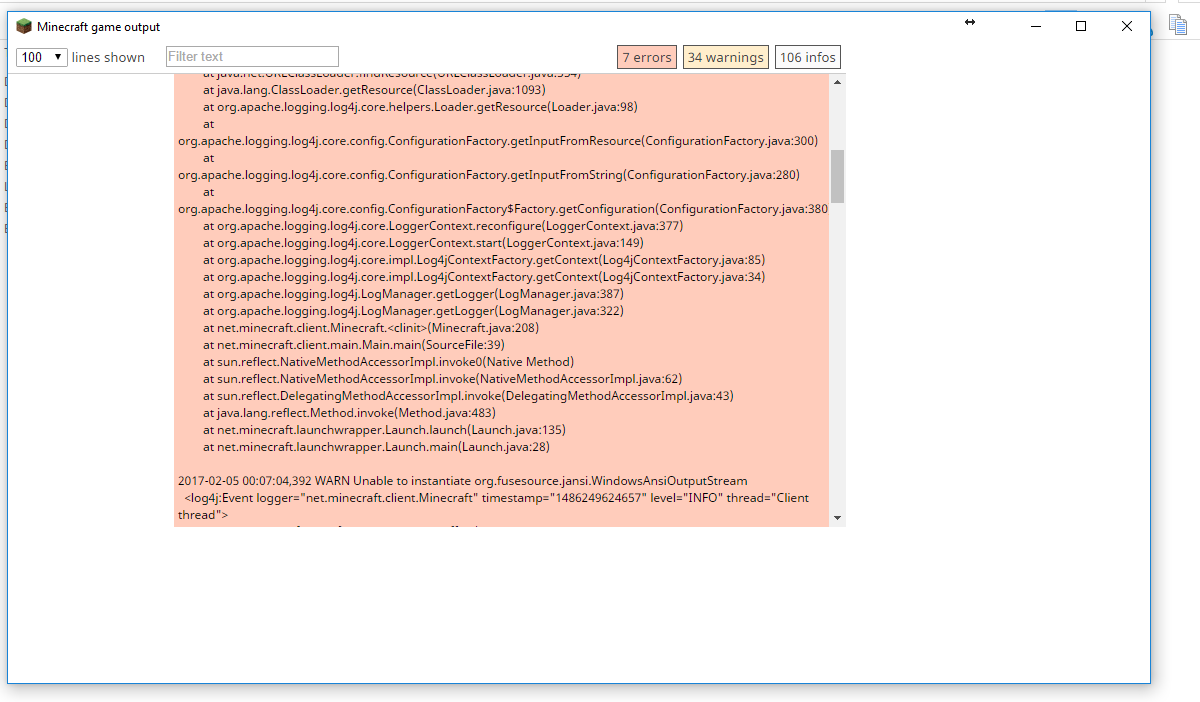
Task: Click the Minecraft.<clinit>(Minecraft.java:208) line
Action: [x=371, y=328]
